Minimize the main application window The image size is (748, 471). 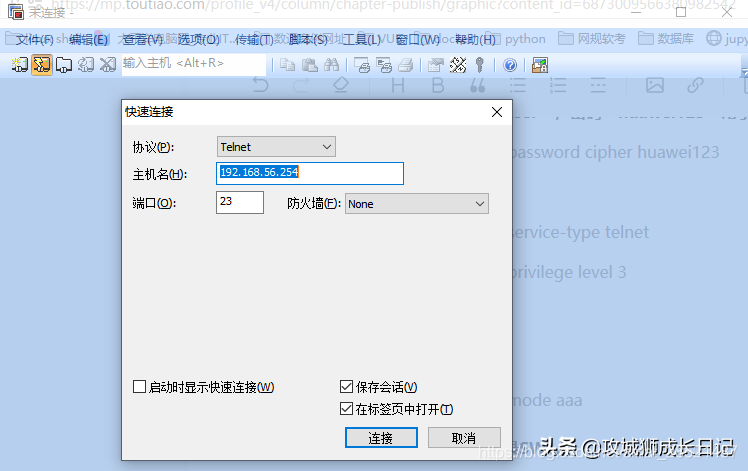pyautogui.click(x=636, y=12)
